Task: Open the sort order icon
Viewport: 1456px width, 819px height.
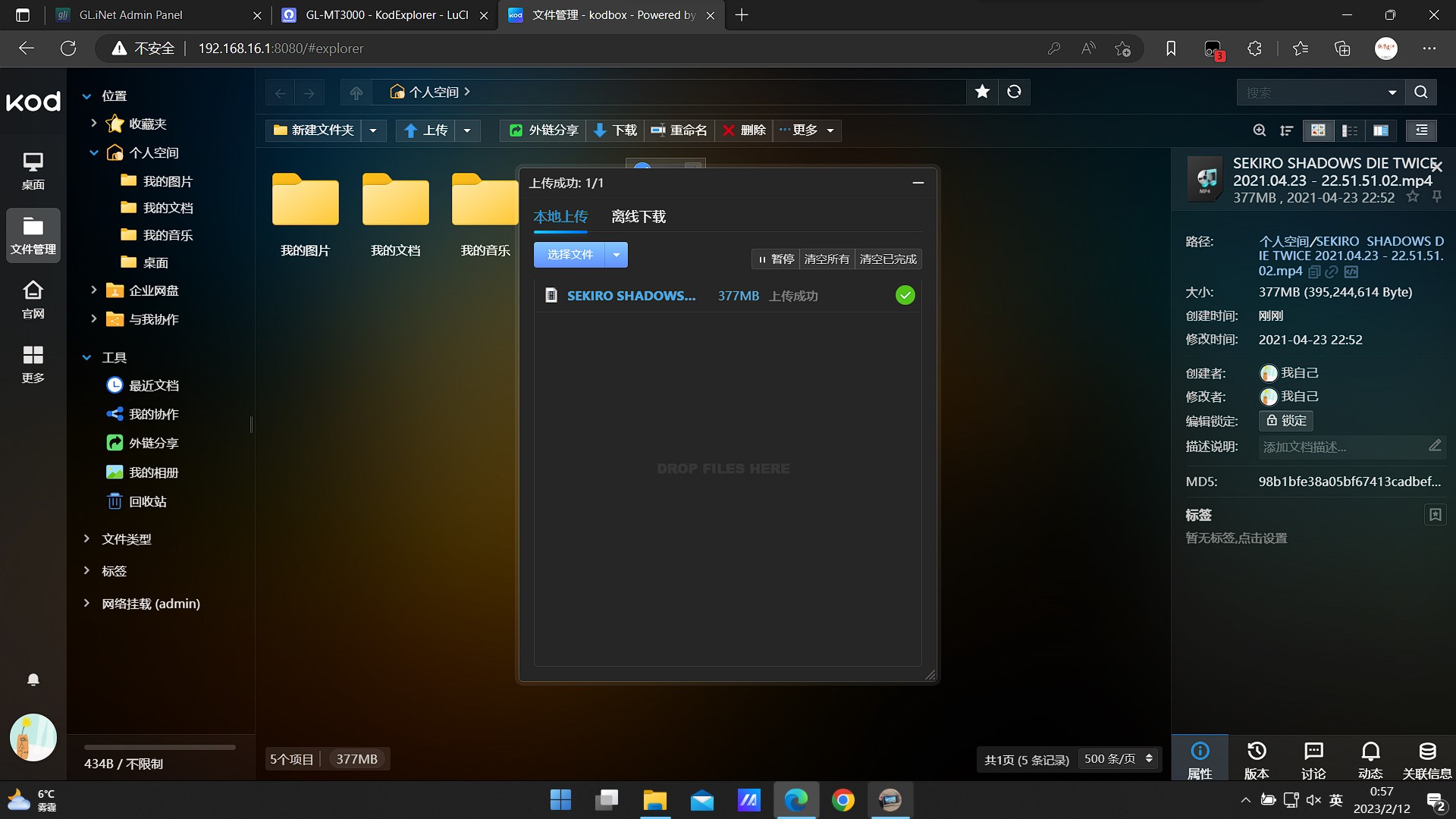Action: [1287, 130]
